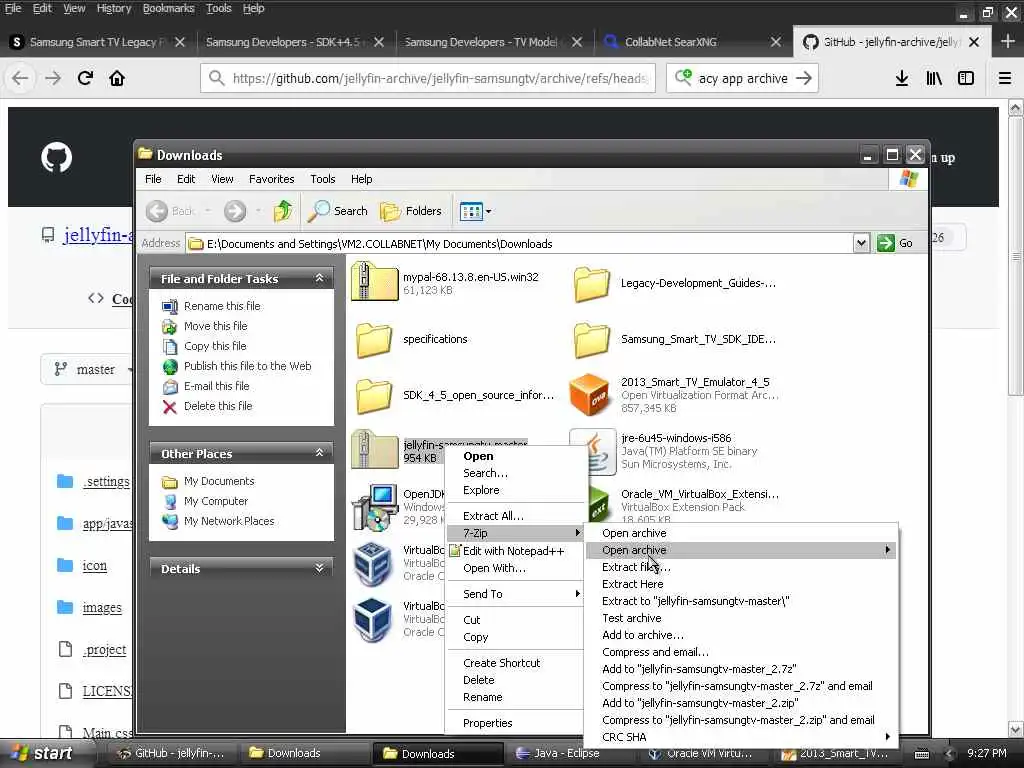1024x768 pixels.
Task: Choose Edit with Notepad++ in context menu
Action: pos(514,551)
